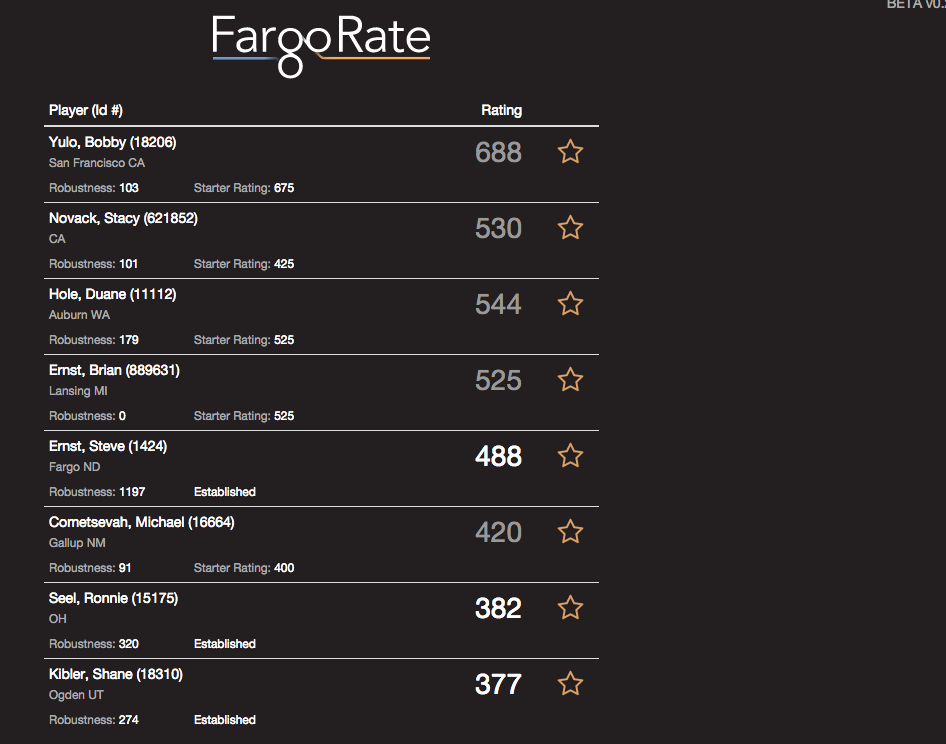946x744 pixels.
Task: Click the Rating column header
Action: pos(501,110)
